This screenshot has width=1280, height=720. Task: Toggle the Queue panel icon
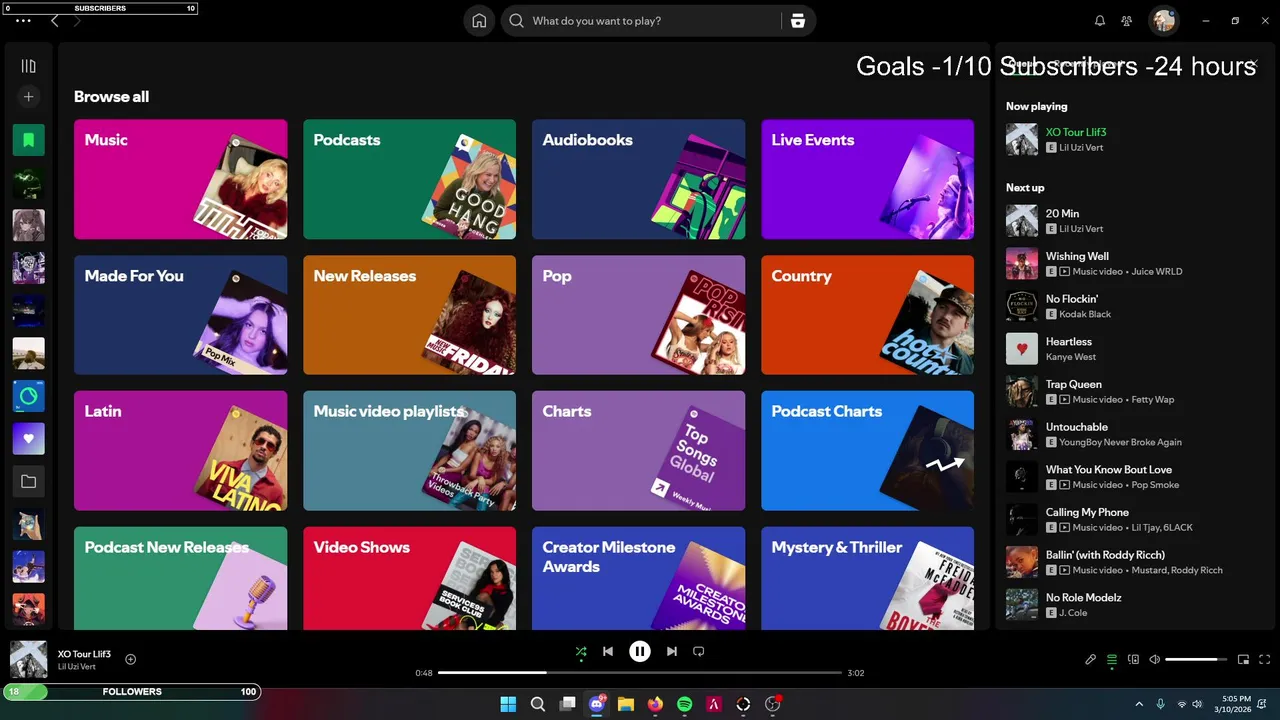click(x=1112, y=659)
